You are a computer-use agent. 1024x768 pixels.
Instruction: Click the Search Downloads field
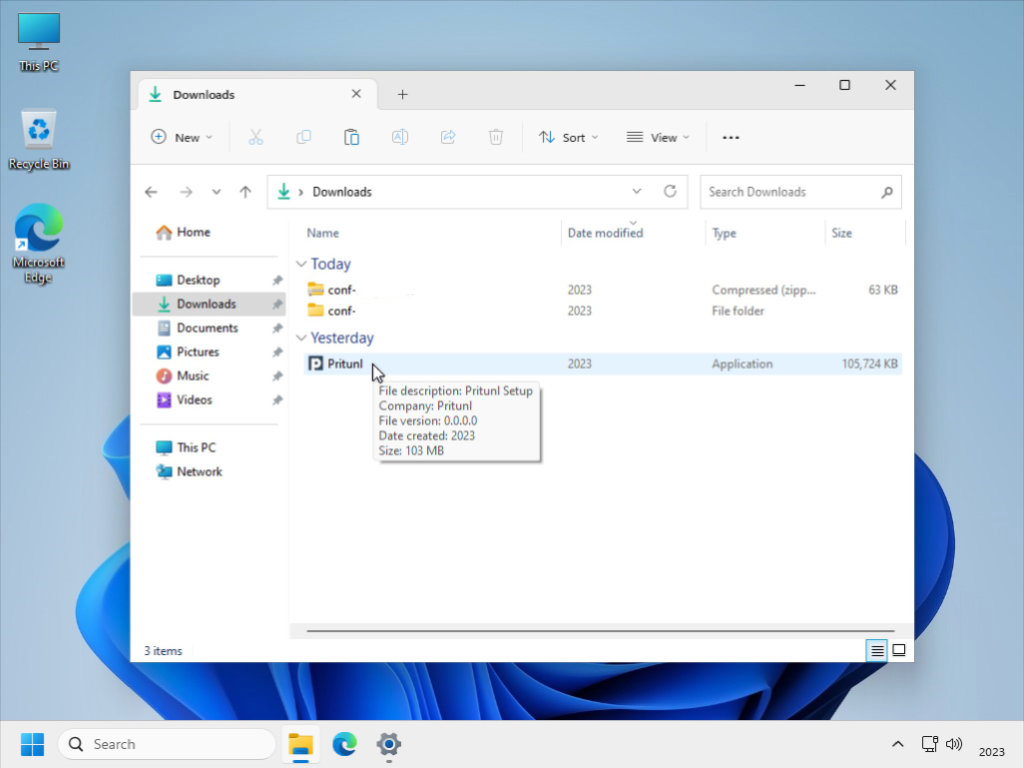[790, 192]
